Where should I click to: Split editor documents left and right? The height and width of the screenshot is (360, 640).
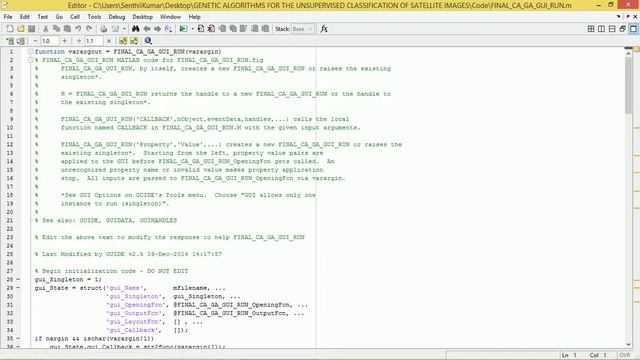(601, 29)
